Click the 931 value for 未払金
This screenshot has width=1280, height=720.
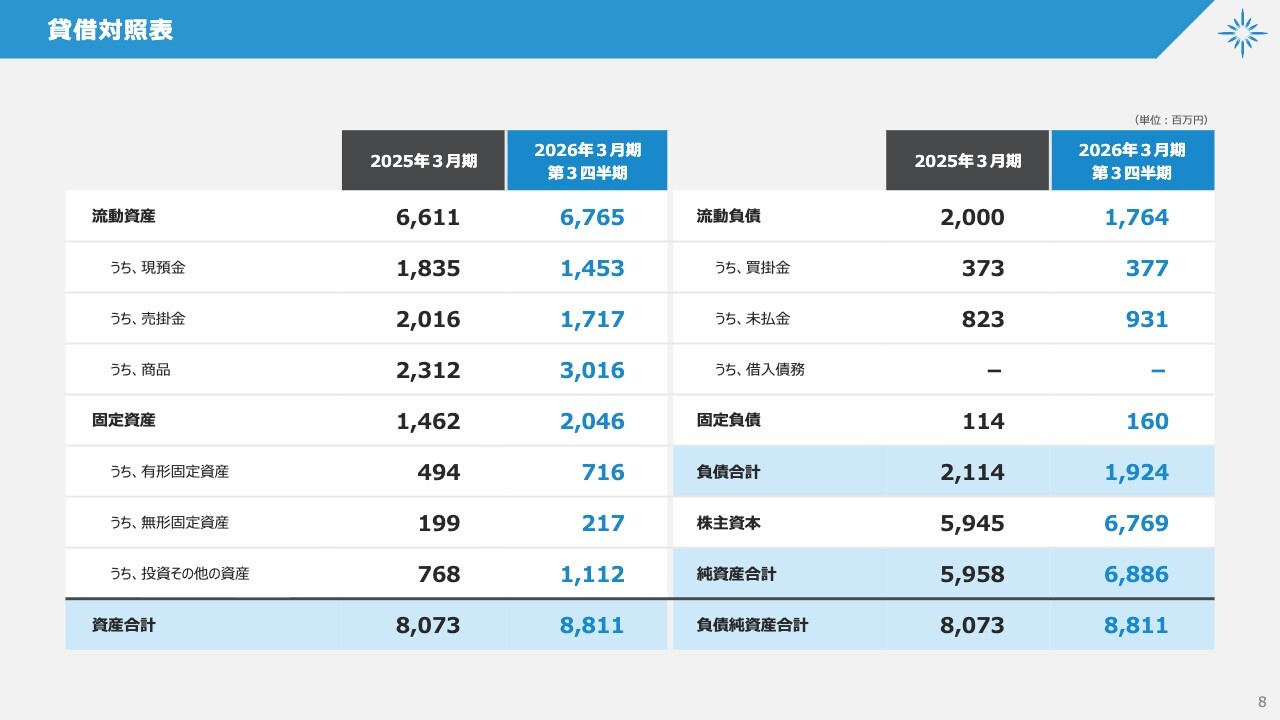point(1146,319)
